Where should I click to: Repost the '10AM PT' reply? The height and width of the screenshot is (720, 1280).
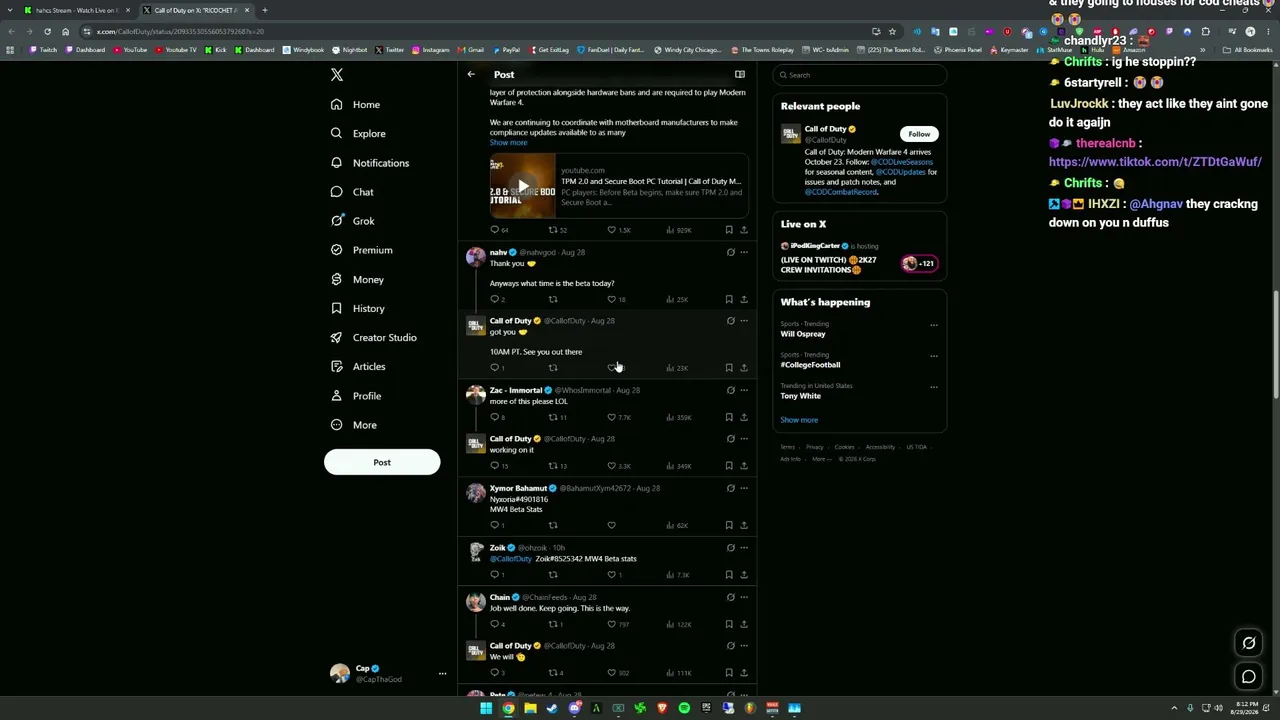coord(553,368)
